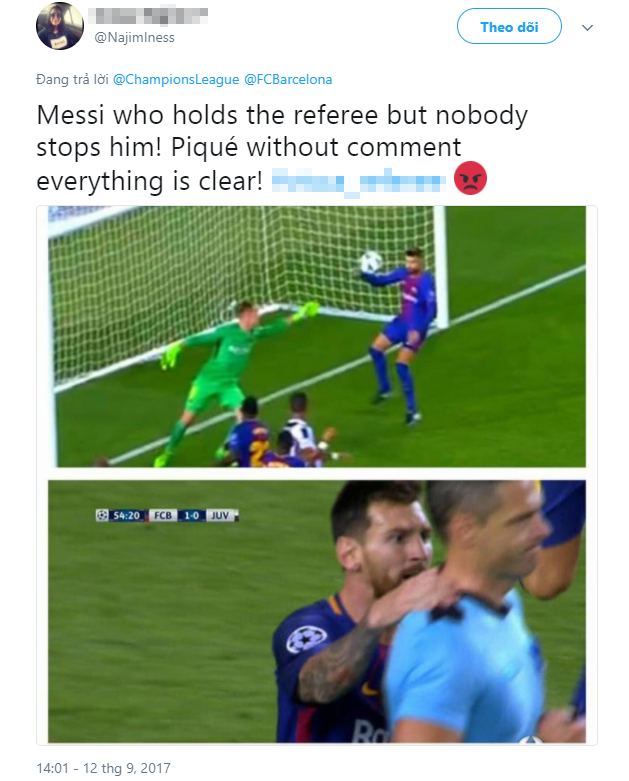Open the 14:01 - 12 thg 9, 2017 timestamp
629x781 pixels.
point(104,768)
